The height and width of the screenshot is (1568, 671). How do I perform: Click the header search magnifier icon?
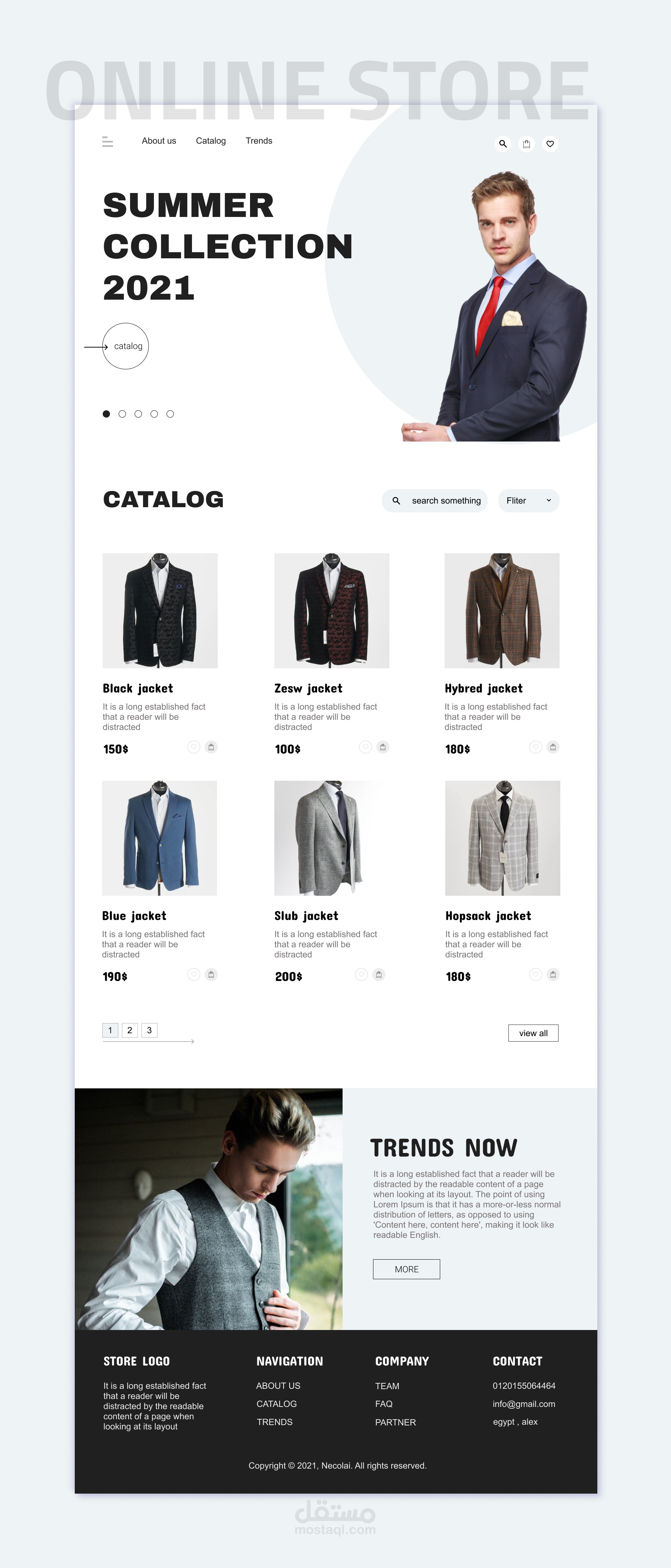pyautogui.click(x=503, y=144)
